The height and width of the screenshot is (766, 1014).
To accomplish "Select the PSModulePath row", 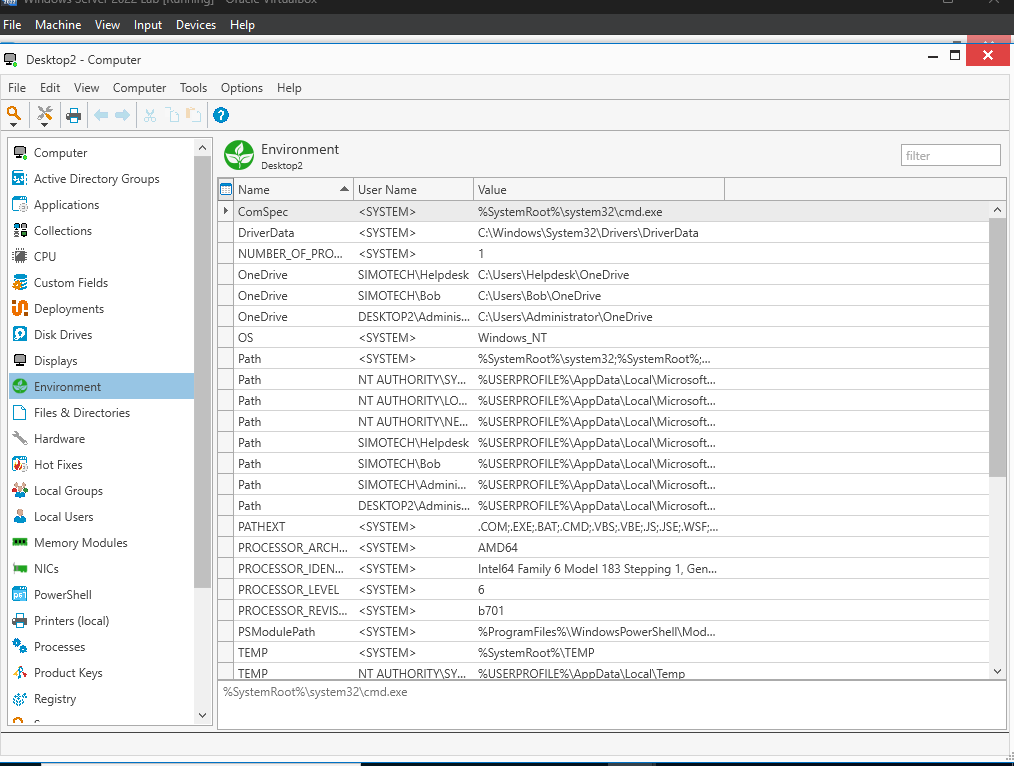I will pos(603,632).
